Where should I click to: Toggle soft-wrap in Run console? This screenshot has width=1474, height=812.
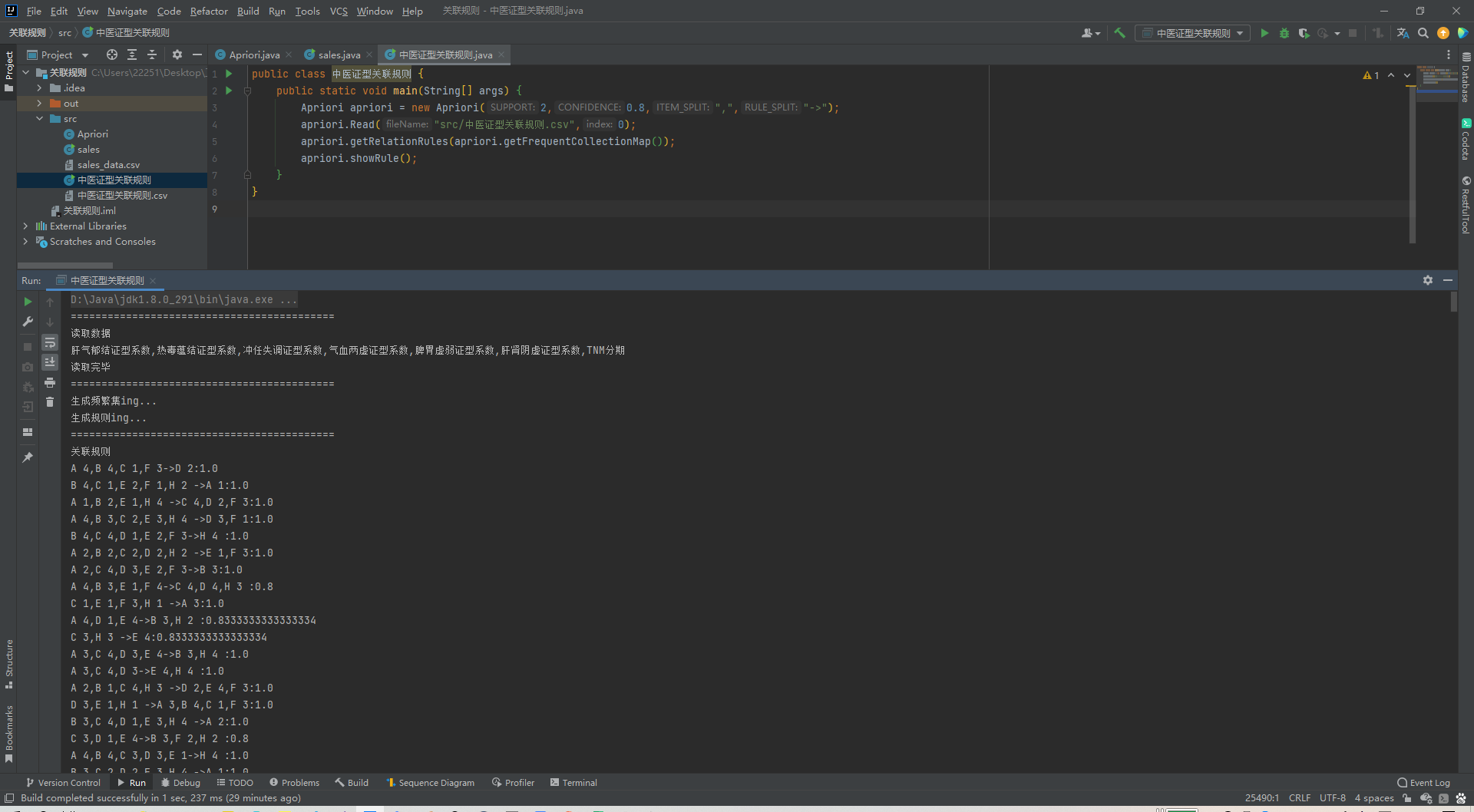[50, 342]
